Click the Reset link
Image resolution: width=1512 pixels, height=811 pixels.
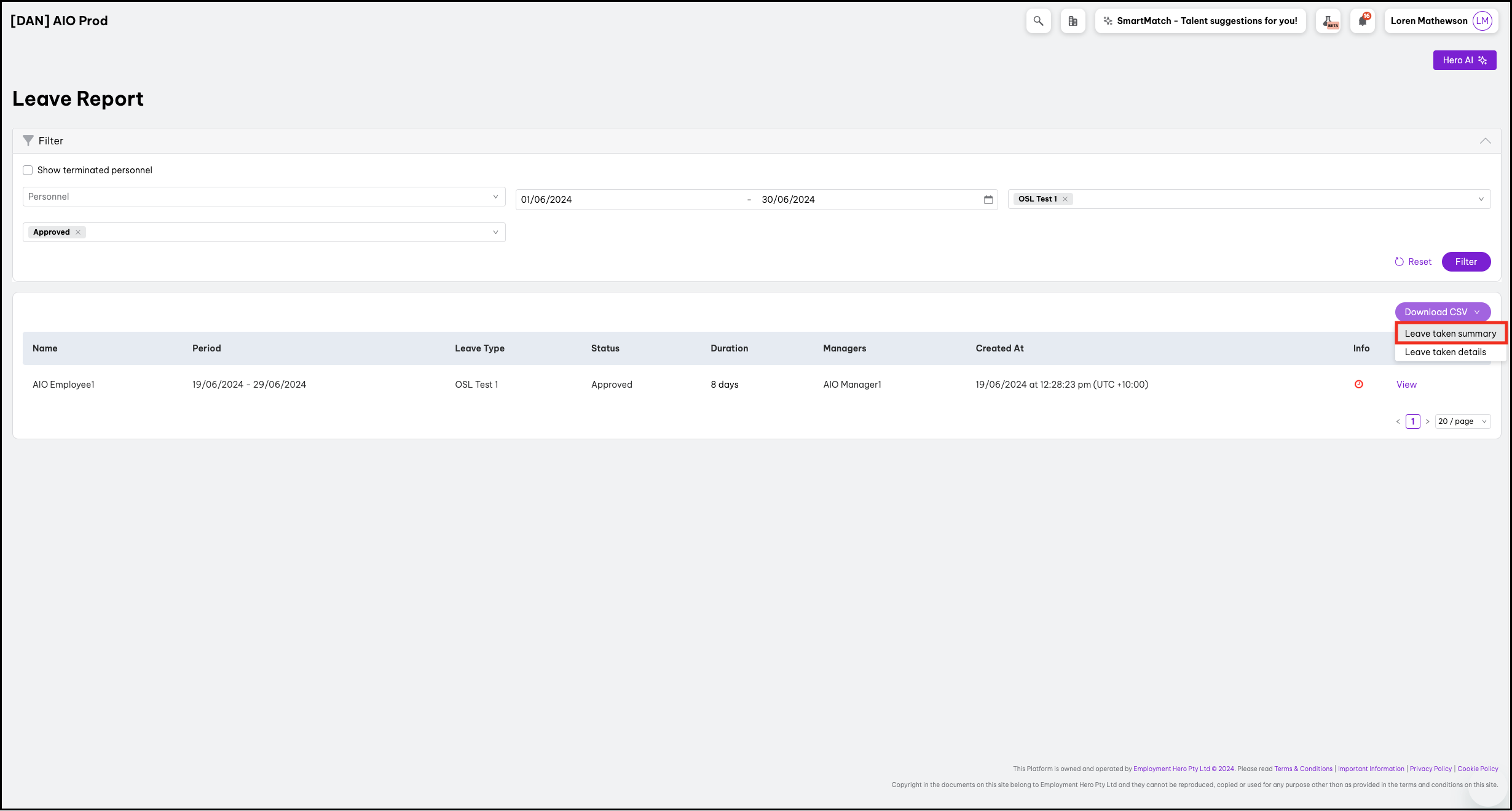click(1413, 262)
